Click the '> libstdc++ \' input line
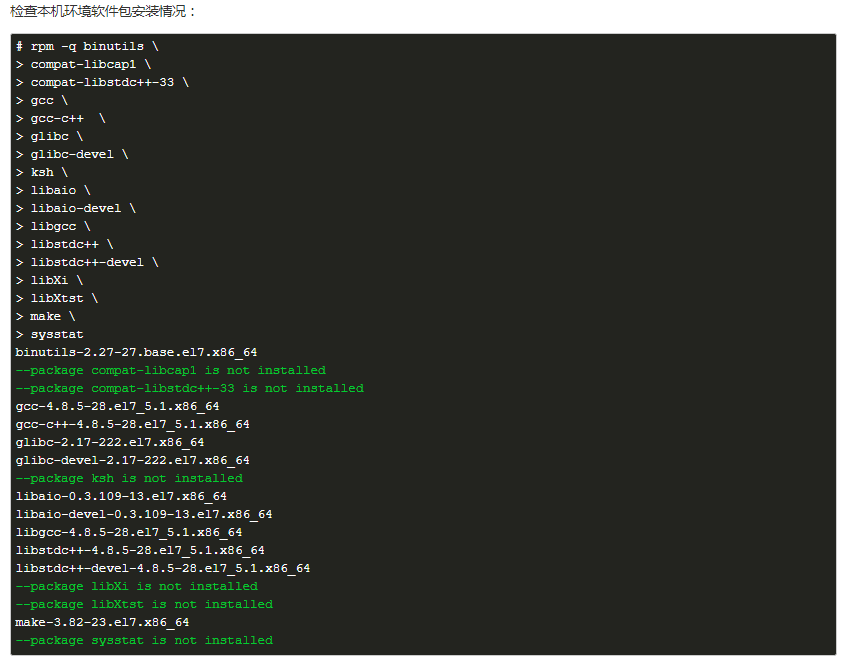860x662 pixels. click(x=64, y=245)
